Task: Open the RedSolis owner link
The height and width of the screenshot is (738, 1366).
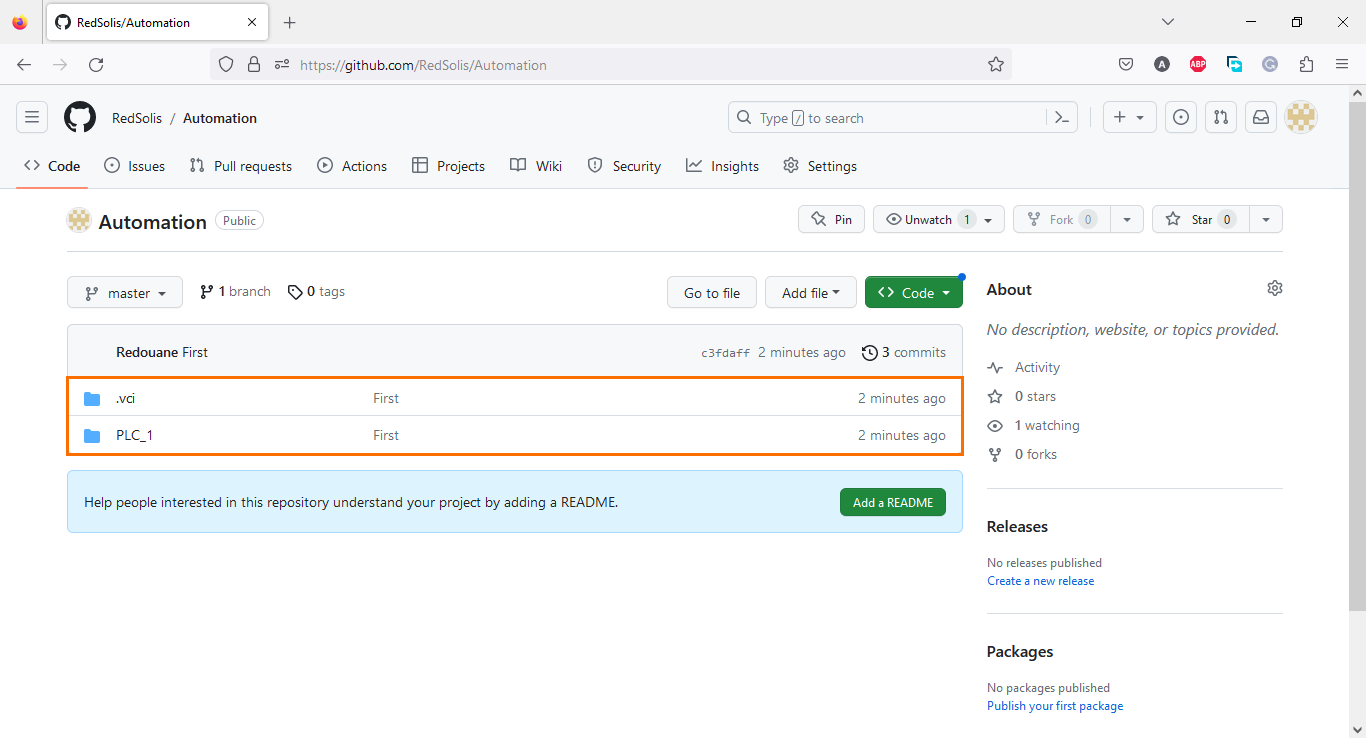Action: click(137, 118)
